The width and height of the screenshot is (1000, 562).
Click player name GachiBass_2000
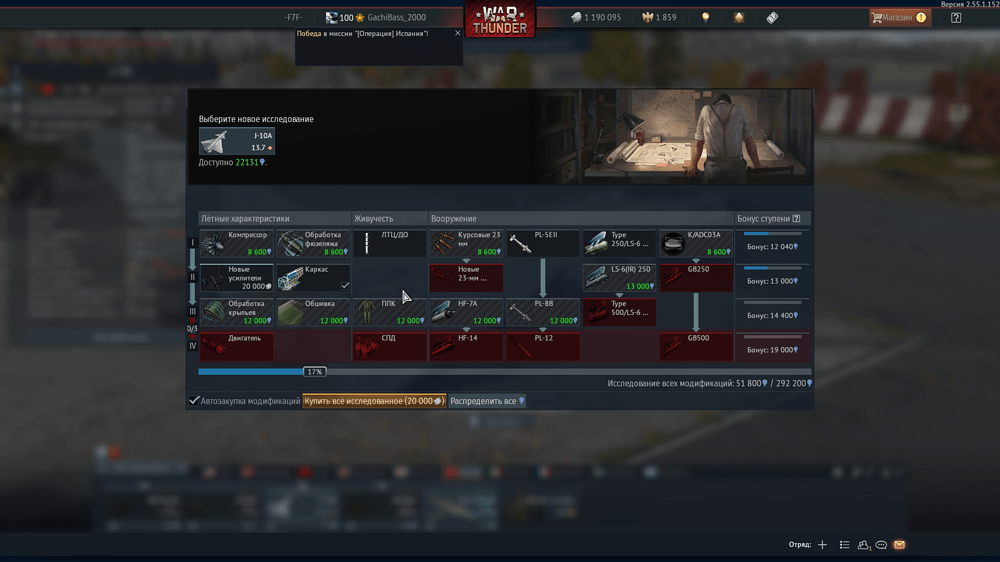(396, 17)
